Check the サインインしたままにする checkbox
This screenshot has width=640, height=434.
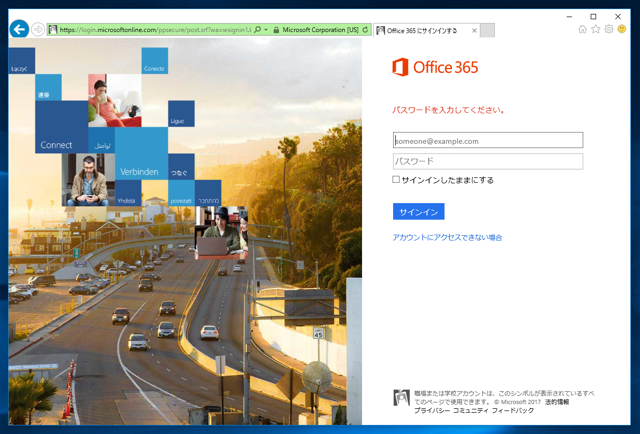[396, 179]
